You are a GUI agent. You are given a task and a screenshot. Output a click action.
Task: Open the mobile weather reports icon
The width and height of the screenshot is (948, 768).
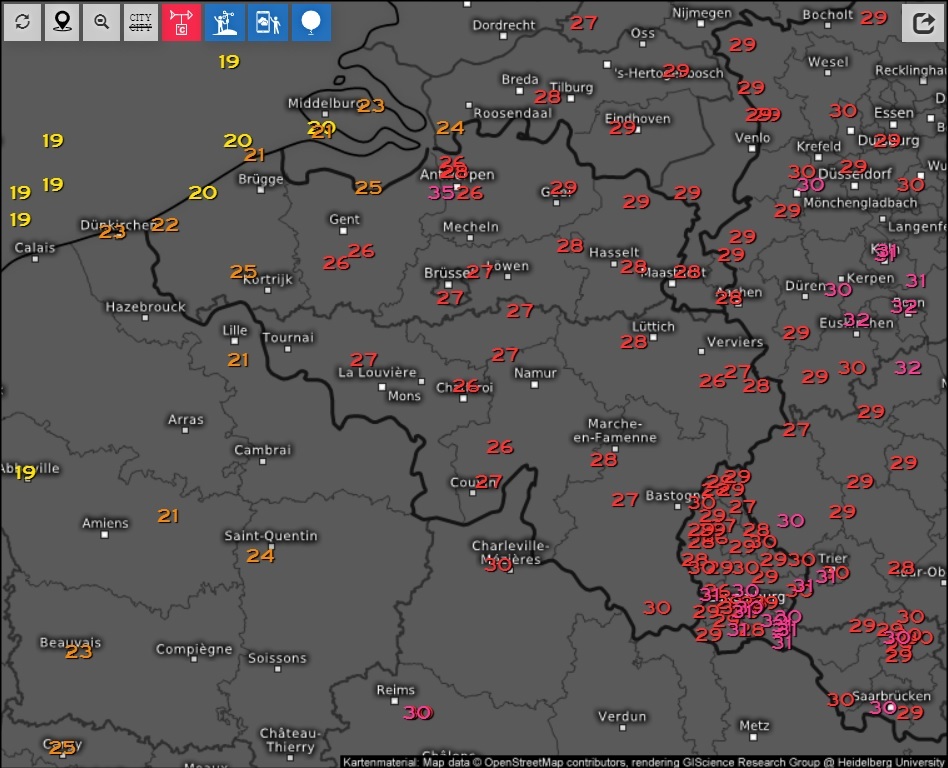pyautogui.click(x=268, y=22)
